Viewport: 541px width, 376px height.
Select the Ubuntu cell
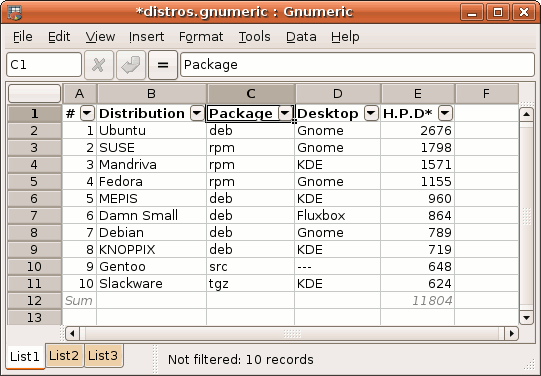click(x=151, y=131)
